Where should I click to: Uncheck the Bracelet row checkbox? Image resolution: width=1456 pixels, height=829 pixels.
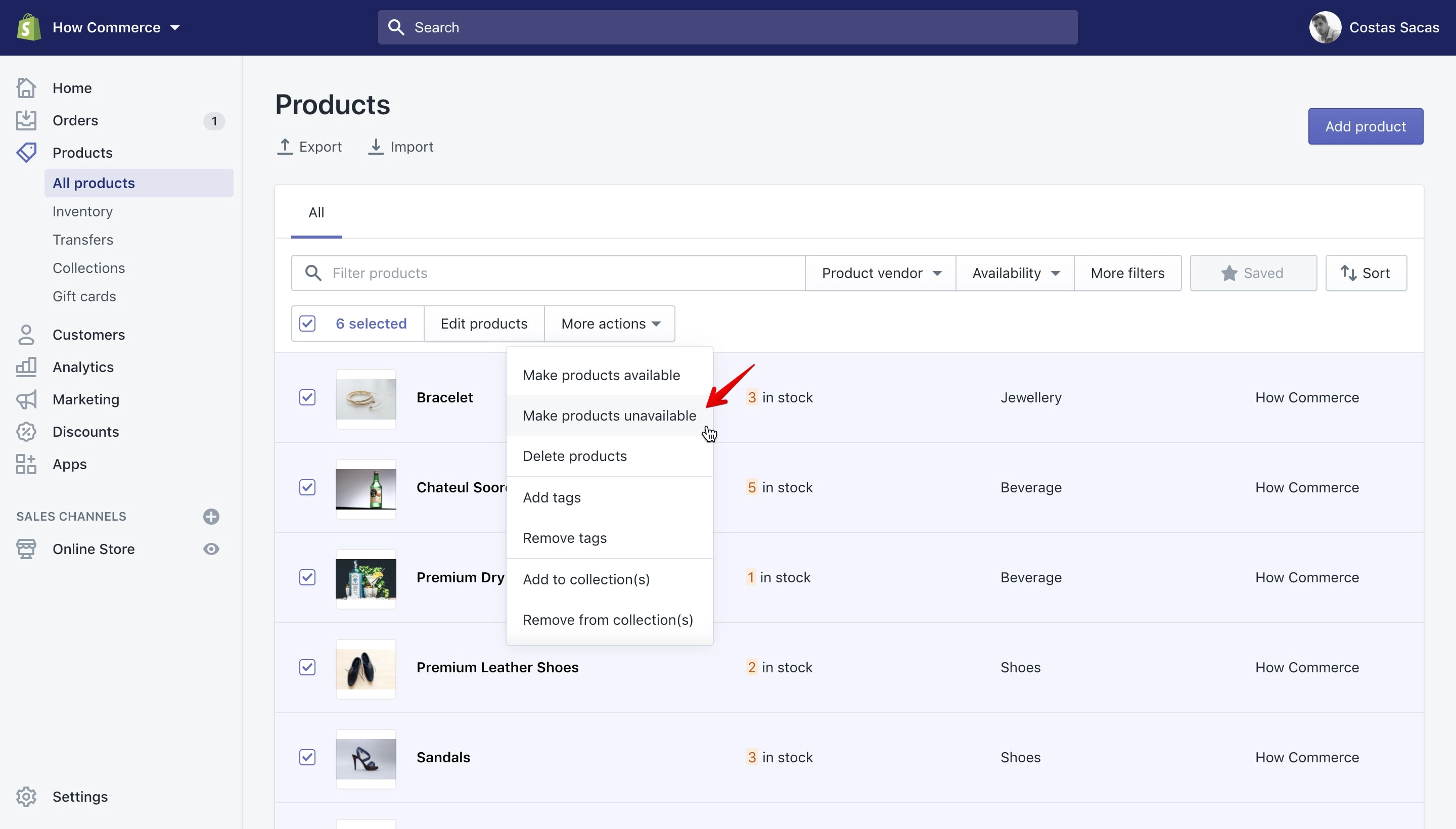307,397
